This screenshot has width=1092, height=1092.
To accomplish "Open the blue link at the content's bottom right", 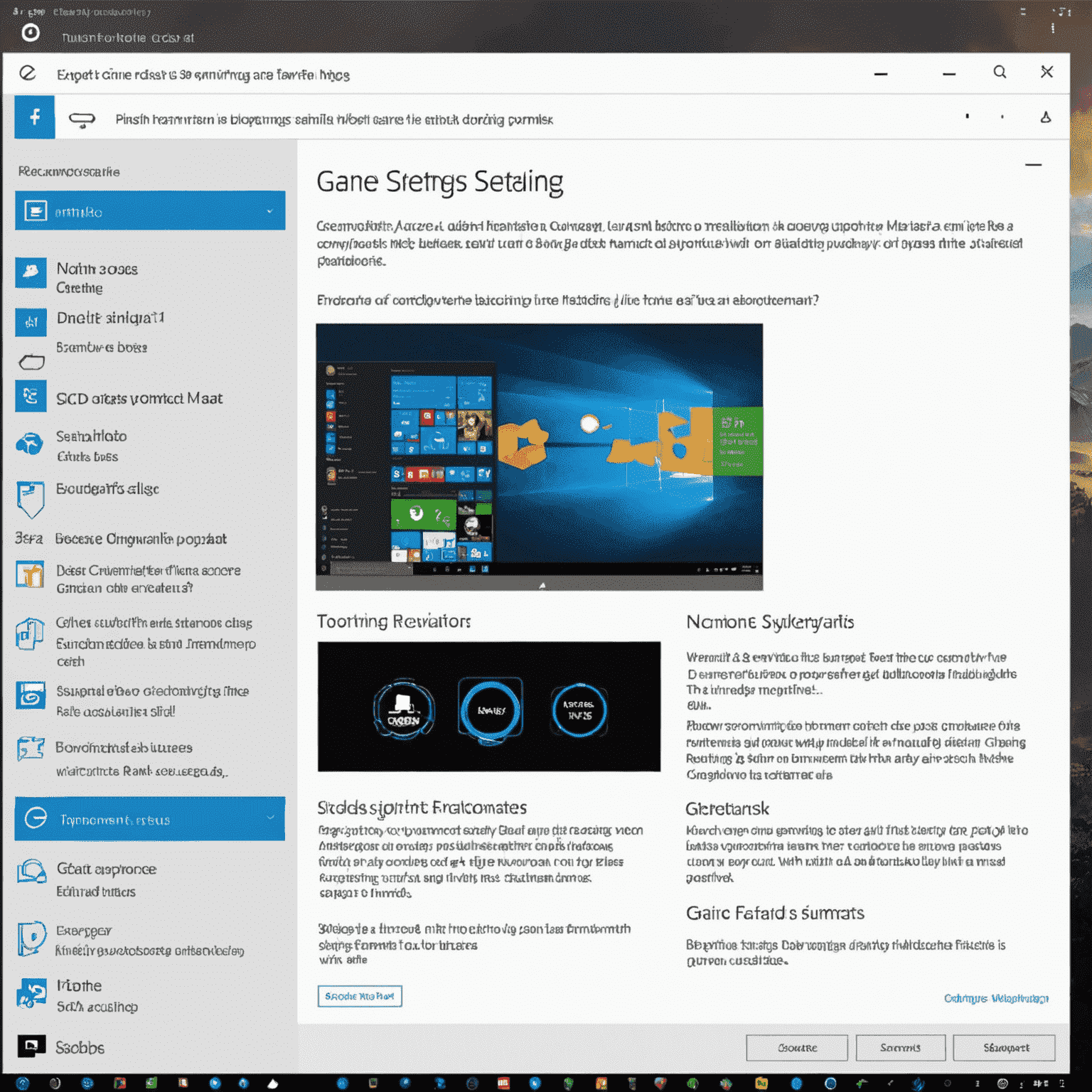I will point(996,999).
